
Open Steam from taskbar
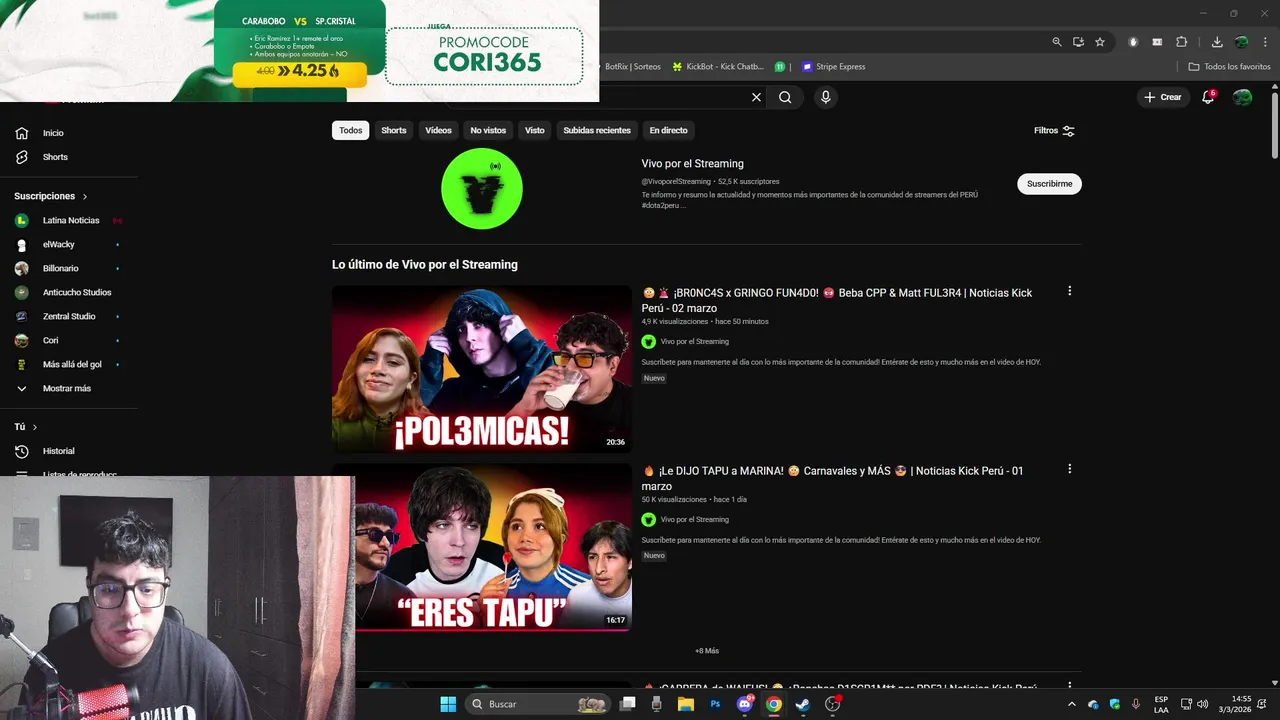pyautogui.click(x=802, y=704)
